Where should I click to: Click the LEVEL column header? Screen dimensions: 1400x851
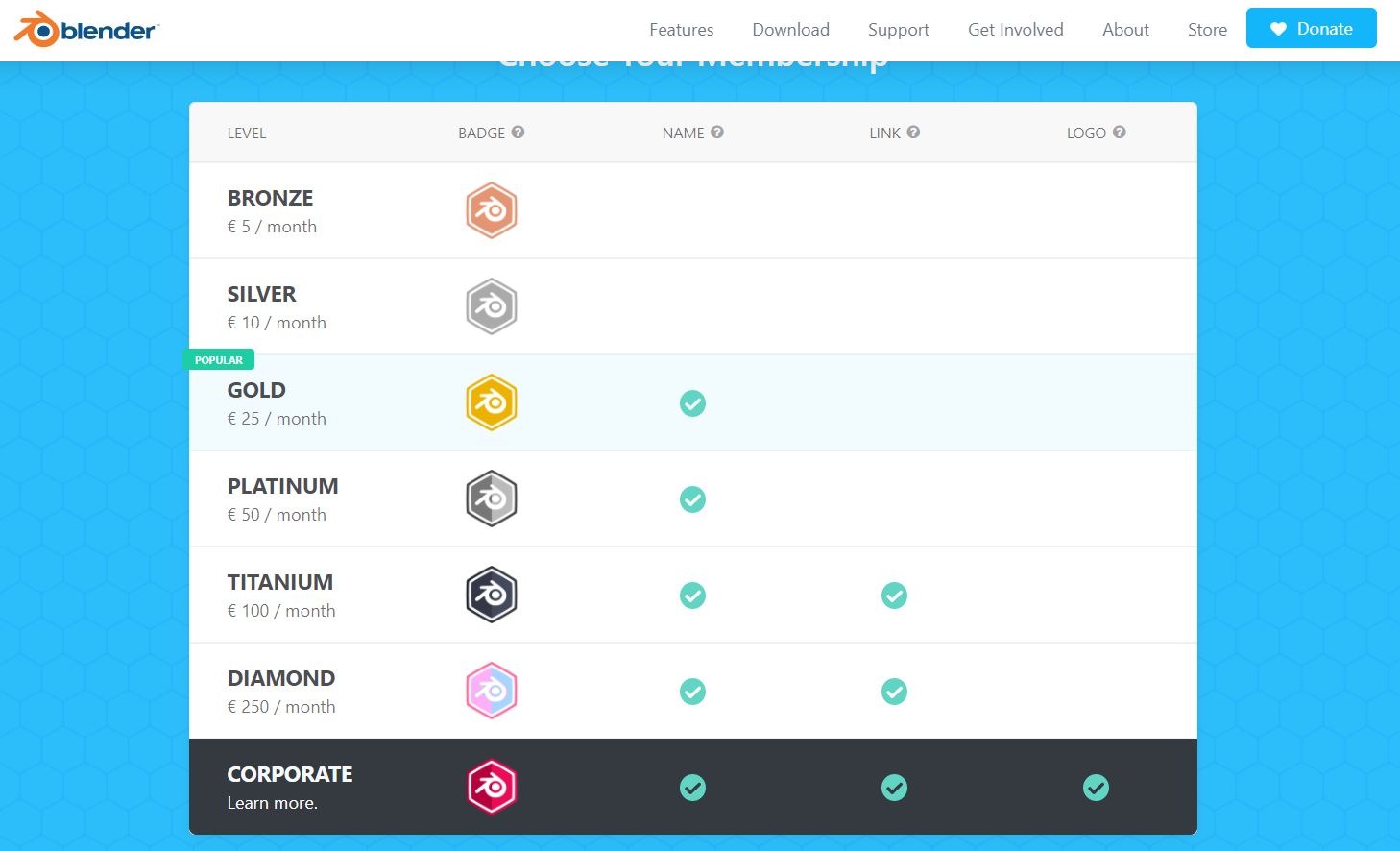tap(247, 134)
